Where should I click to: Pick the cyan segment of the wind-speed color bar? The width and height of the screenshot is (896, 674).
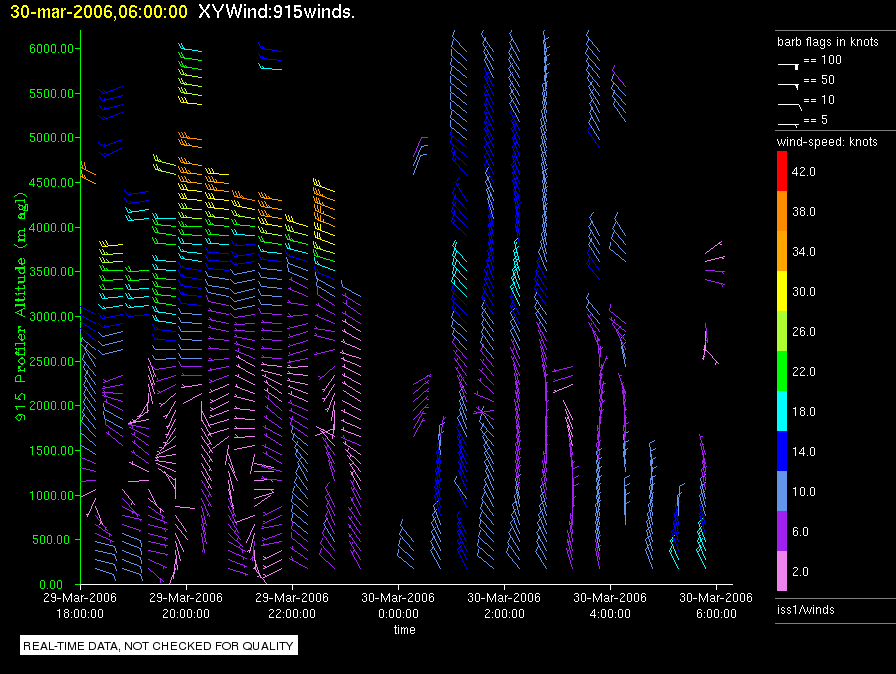pyautogui.click(x=782, y=411)
